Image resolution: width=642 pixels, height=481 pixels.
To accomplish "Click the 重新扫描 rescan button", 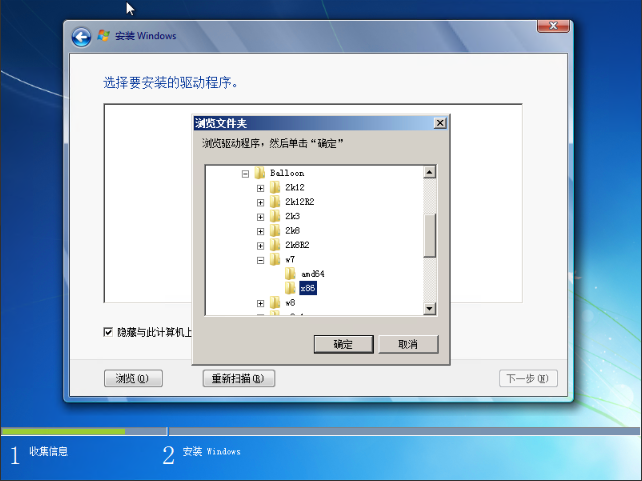I will [239, 378].
